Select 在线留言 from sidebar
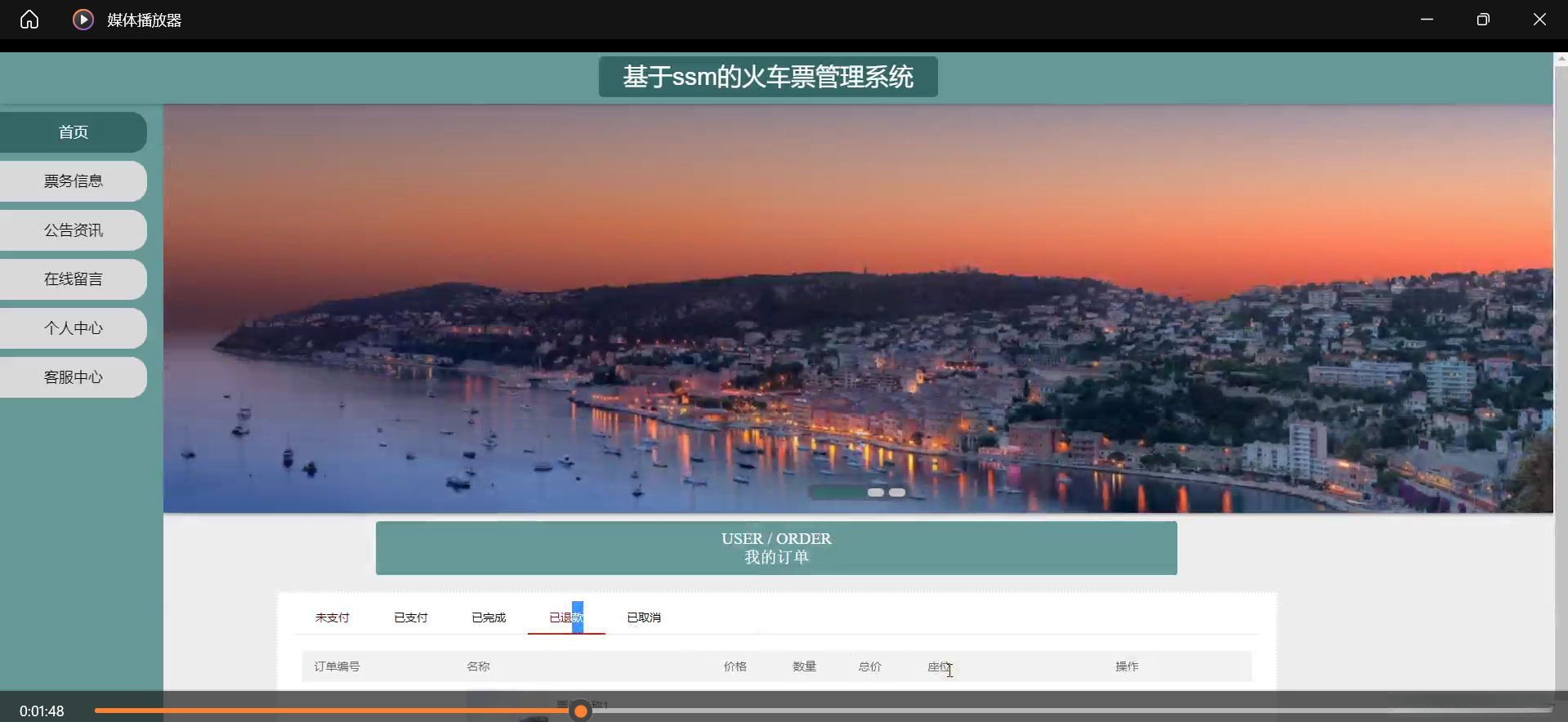The width and height of the screenshot is (1568, 722). (74, 279)
